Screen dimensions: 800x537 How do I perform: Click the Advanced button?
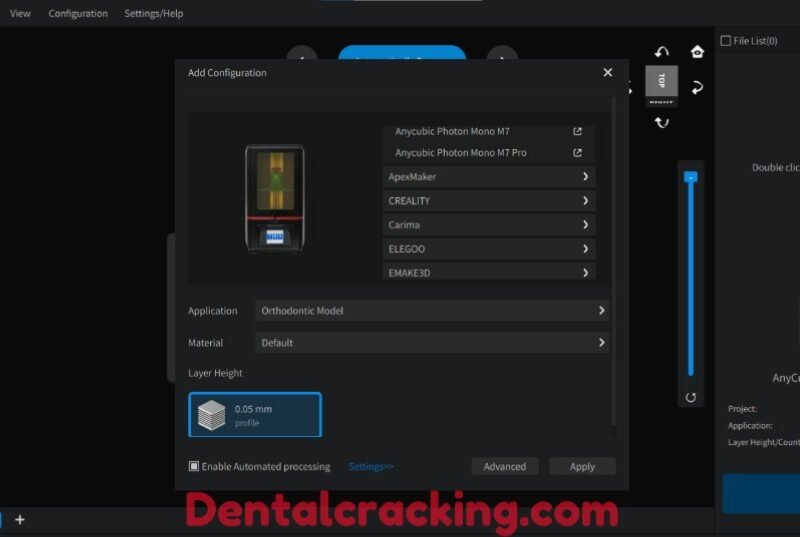click(x=505, y=466)
